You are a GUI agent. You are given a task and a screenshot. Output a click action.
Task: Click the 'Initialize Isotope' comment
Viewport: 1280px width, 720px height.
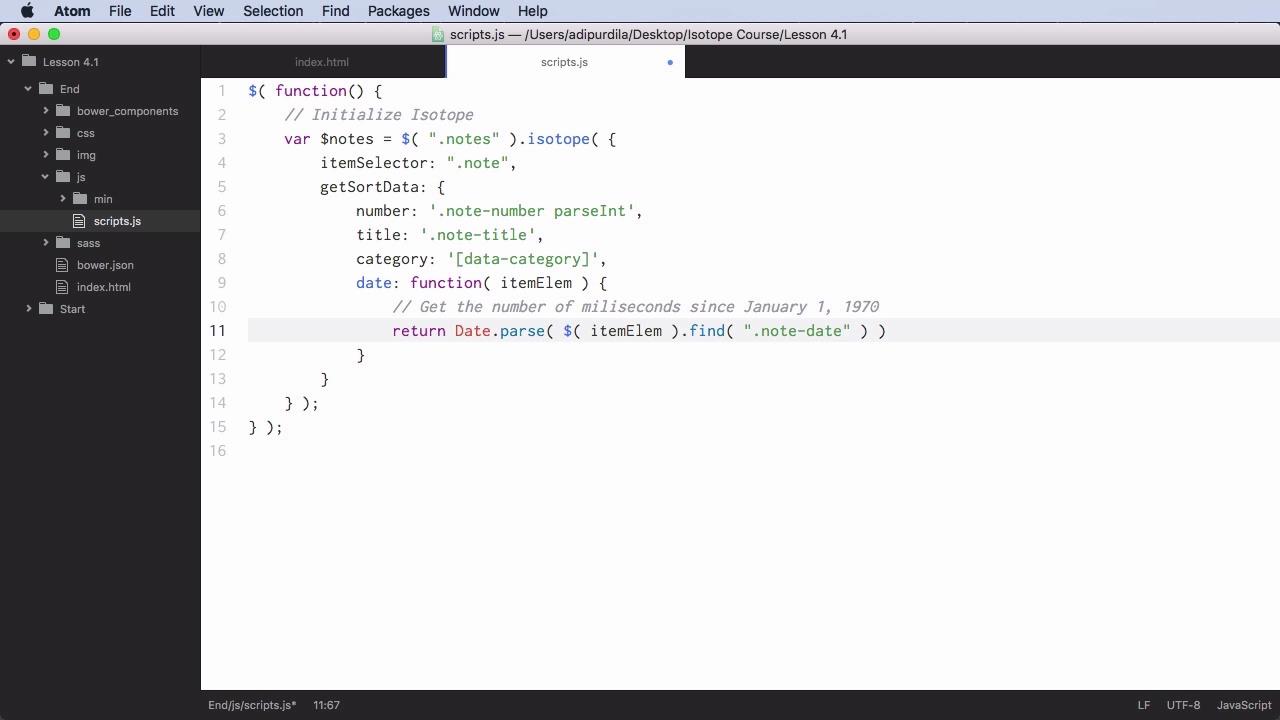[x=379, y=115]
